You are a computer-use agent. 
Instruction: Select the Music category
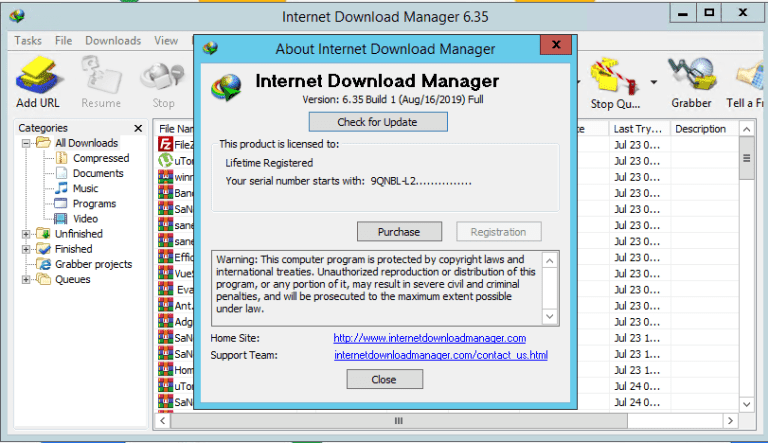[85, 189]
